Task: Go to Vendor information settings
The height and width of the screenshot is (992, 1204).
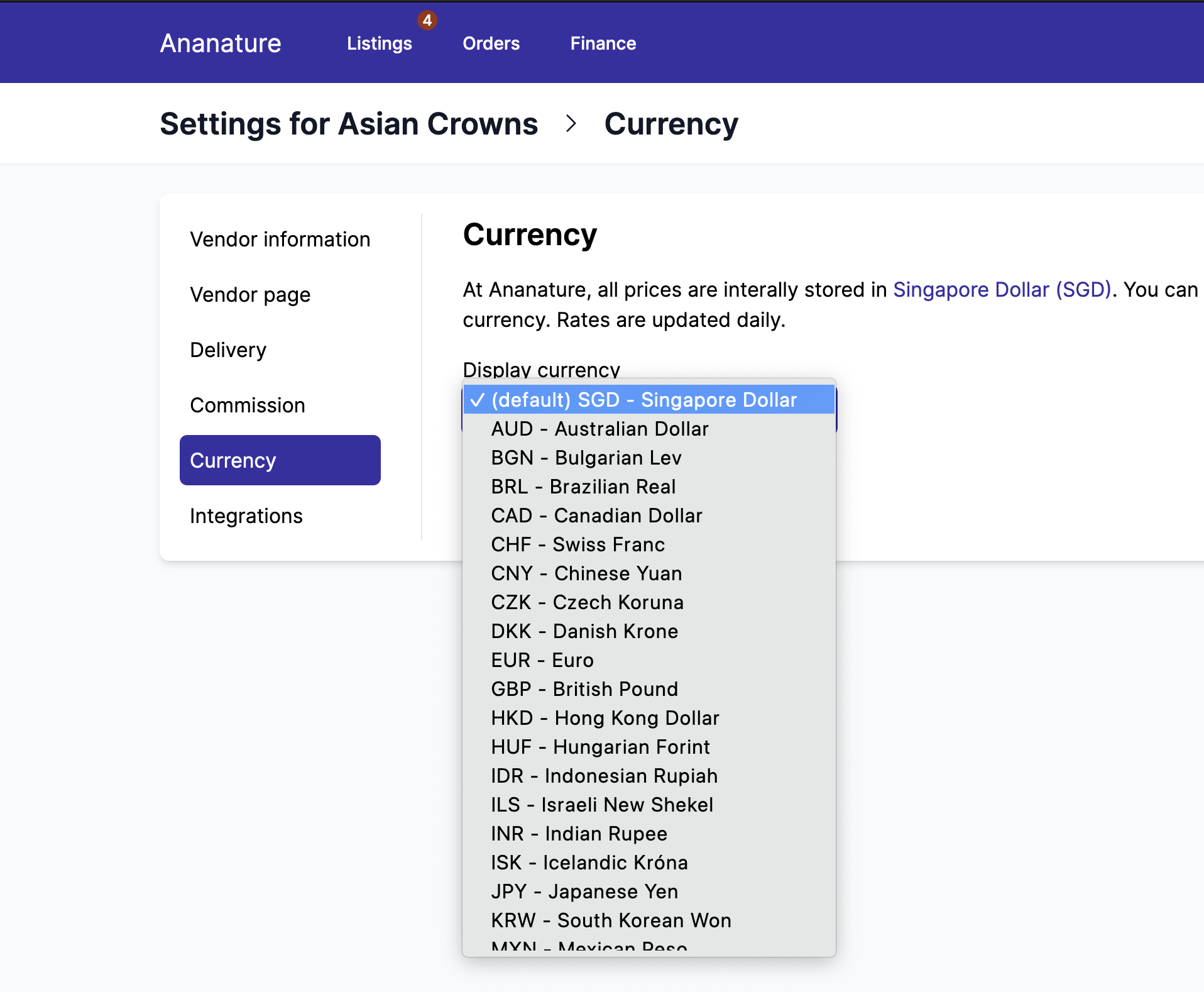Action: (x=280, y=239)
